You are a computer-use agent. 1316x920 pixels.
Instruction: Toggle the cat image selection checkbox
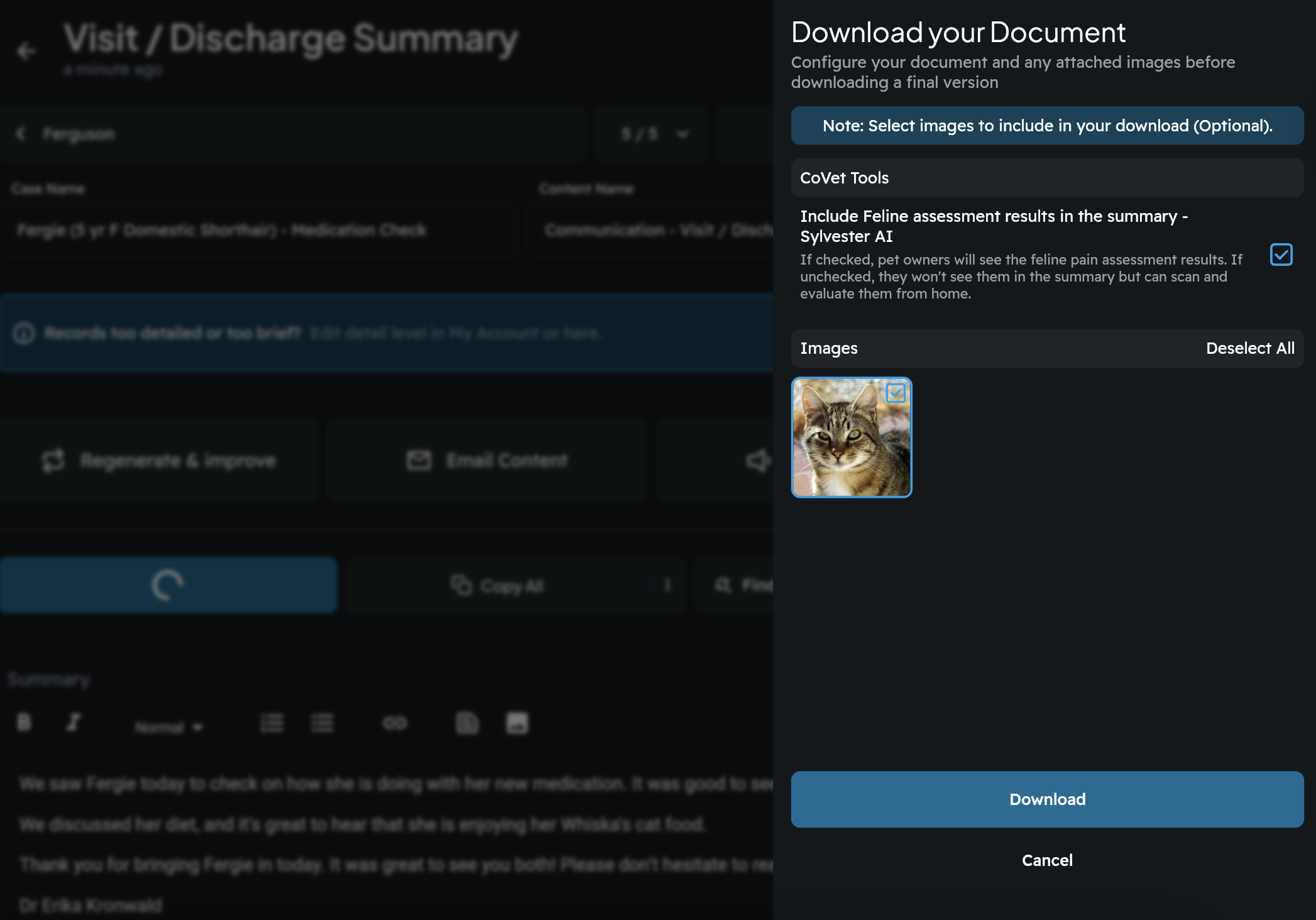point(896,393)
